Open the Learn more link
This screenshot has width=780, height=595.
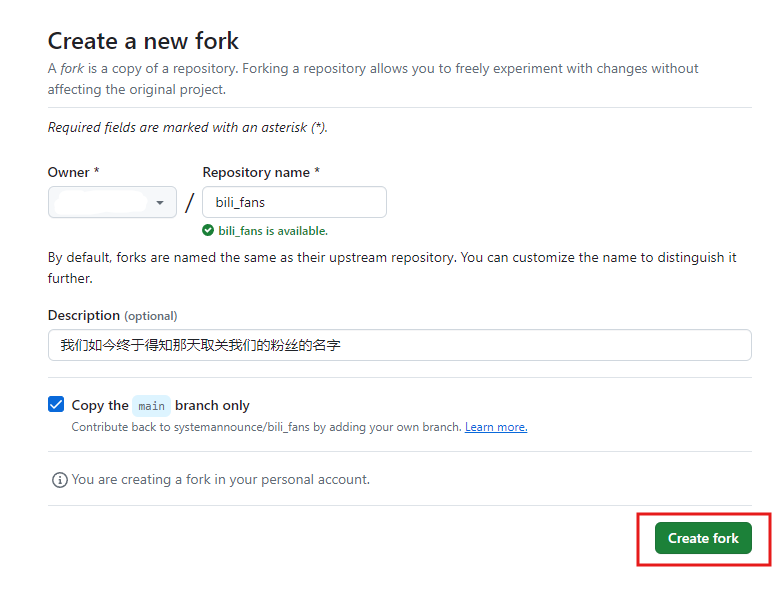[x=496, y=427]
